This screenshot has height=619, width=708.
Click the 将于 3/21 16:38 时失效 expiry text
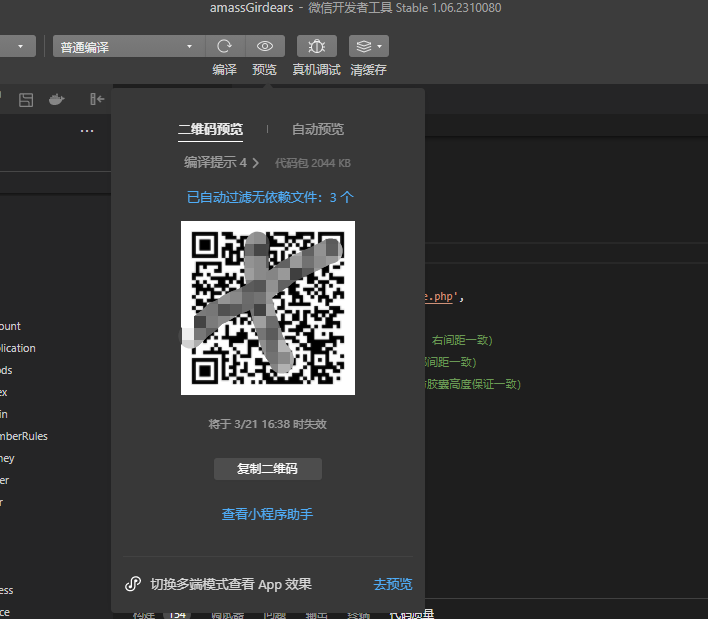pyautogui.click(x=267, y=424)
